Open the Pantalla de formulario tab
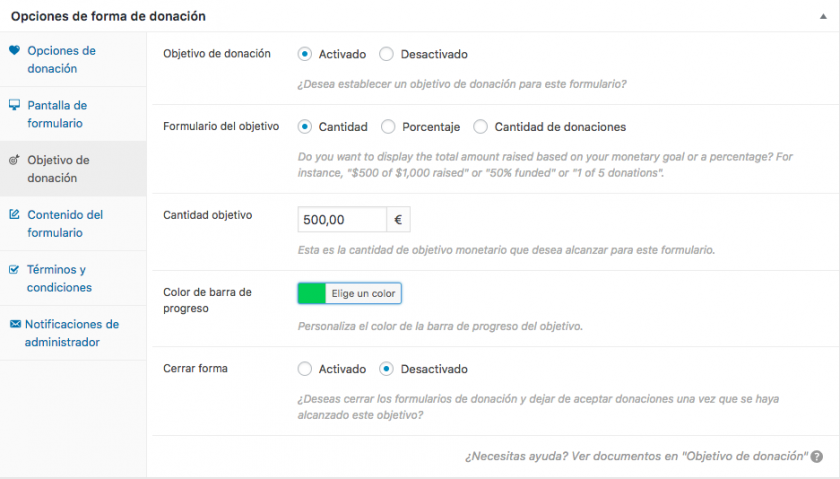 pyautogui.click(x=57, y=114)
